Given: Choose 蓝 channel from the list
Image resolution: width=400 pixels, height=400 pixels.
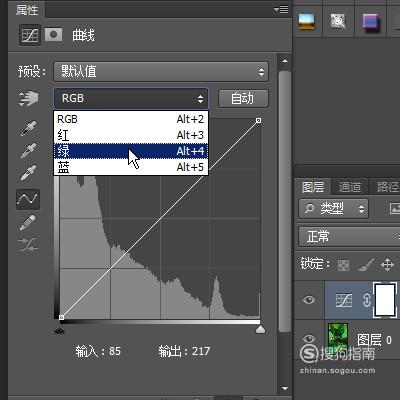Looking at the screenshot, I should pyautogui.click(x=131, y=167).
